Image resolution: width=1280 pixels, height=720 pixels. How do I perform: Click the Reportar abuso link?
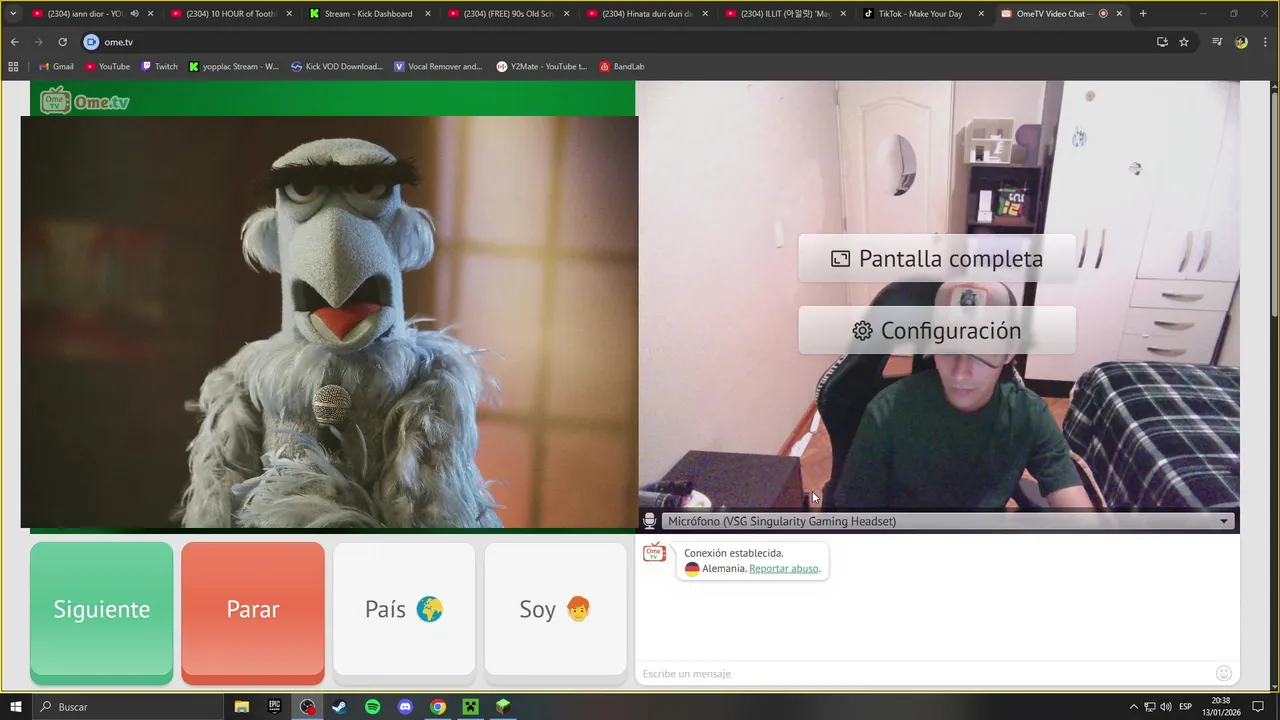784,568
